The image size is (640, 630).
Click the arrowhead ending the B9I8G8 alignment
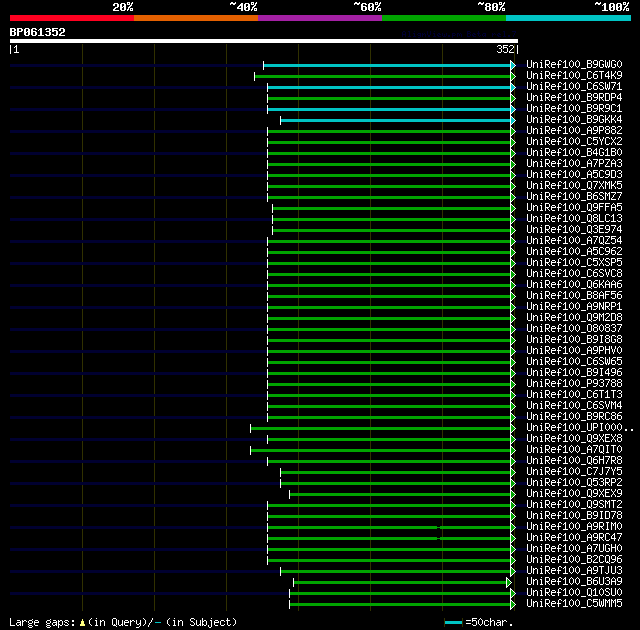coord(513,340)
